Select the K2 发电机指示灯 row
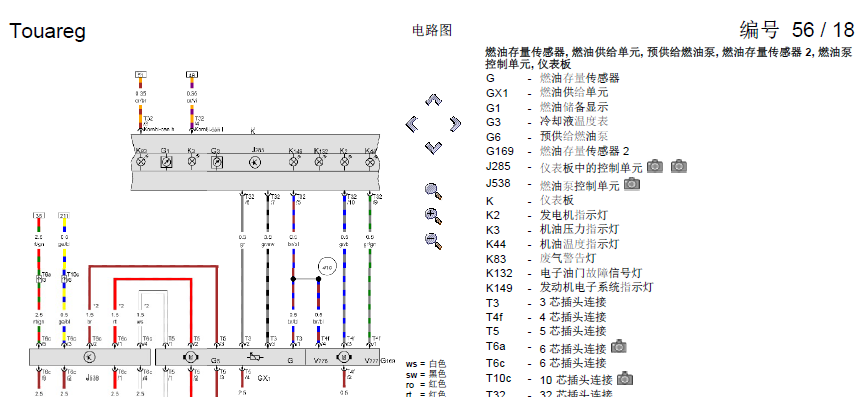Screen dimensions: 855x397 (x=547, y=215)
